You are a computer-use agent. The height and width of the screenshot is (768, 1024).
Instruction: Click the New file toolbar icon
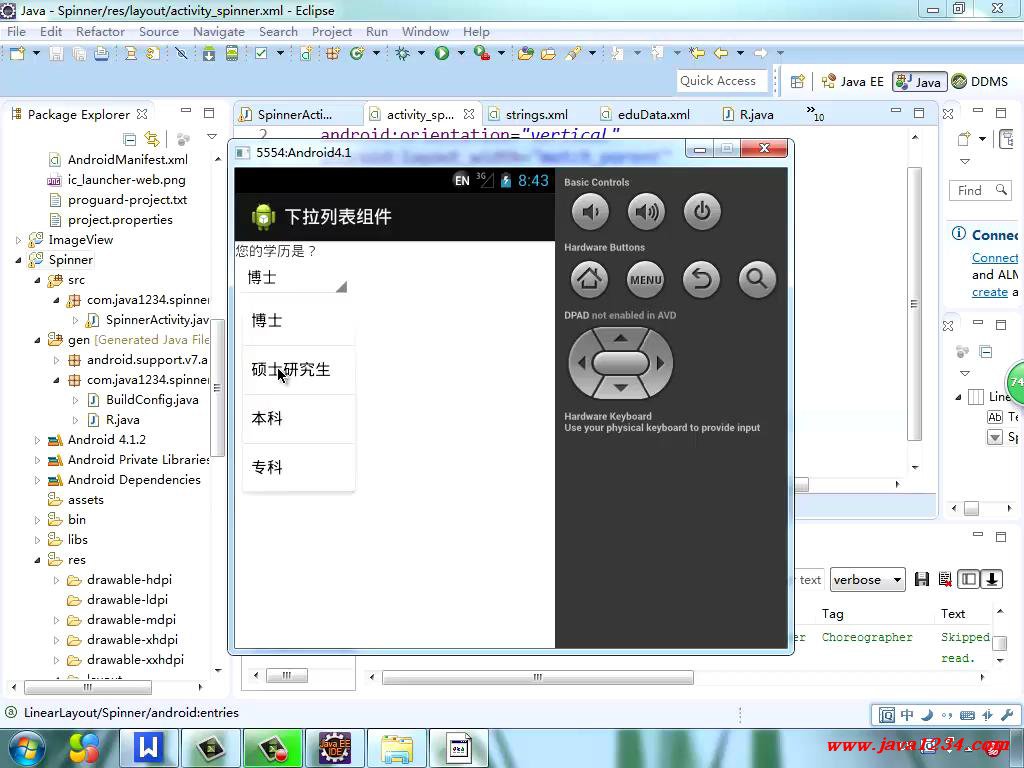[x=18, y=54]
